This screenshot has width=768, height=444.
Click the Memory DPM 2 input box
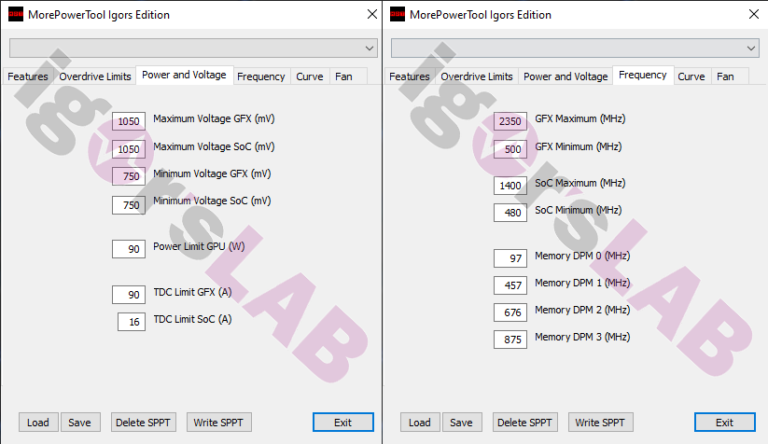click(x=510, y=312)
